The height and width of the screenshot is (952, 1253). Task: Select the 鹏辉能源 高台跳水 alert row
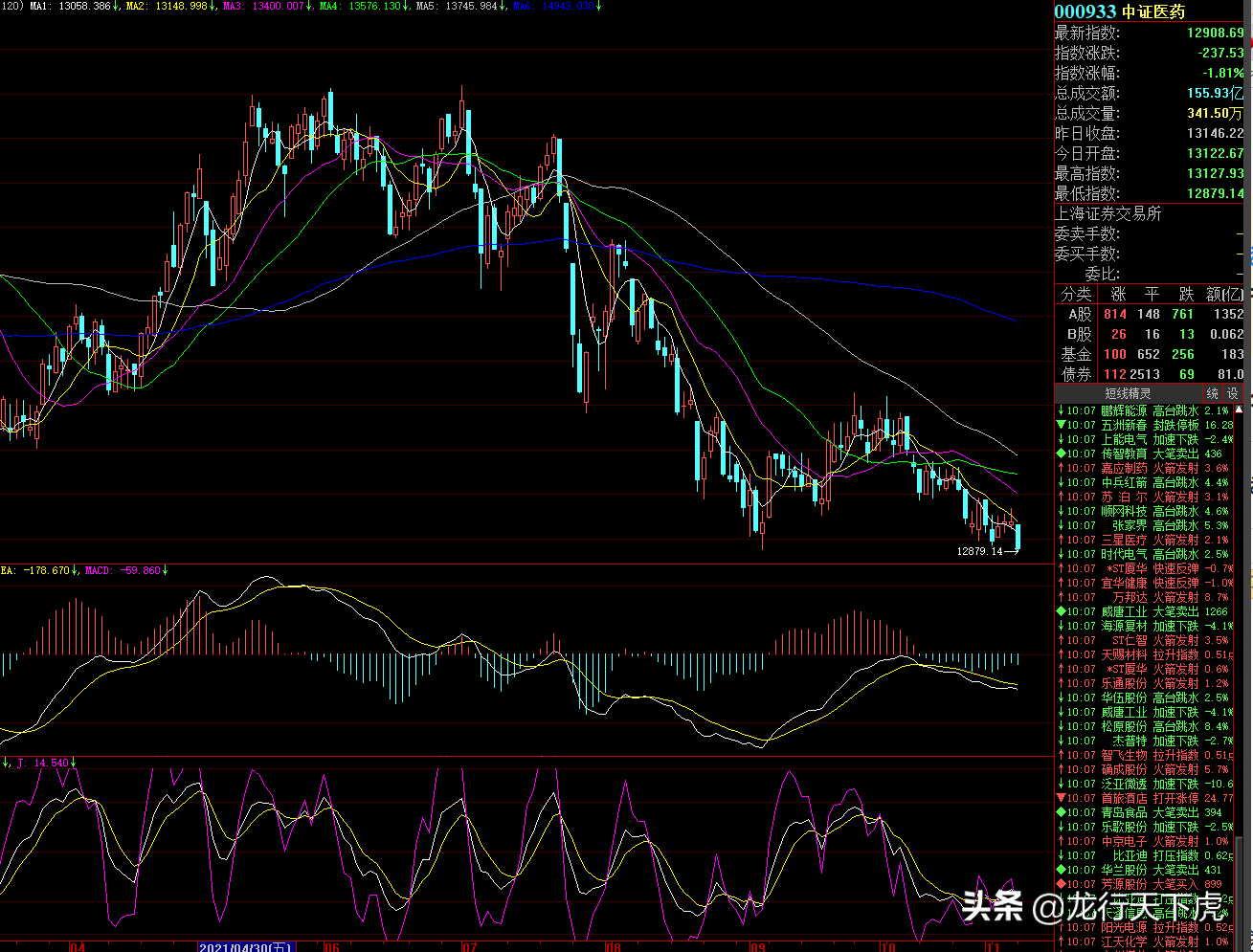click(1145, 410)
